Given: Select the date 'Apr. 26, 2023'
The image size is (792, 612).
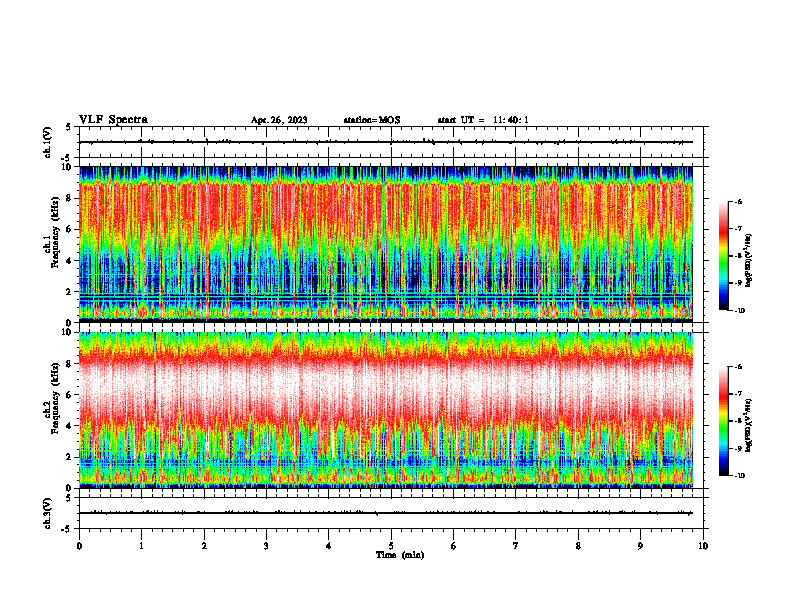Looking at the screenshot, I should [x=279, y=120].
